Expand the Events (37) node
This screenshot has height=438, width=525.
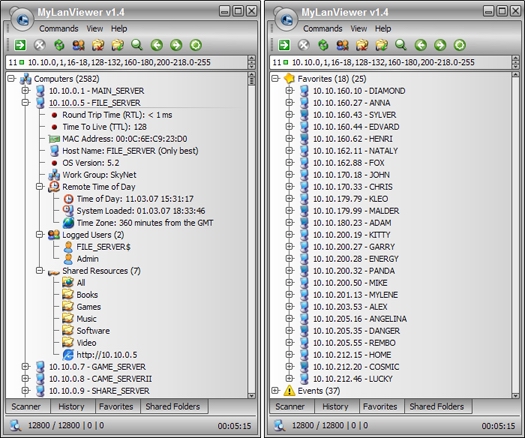click(275, 390)
